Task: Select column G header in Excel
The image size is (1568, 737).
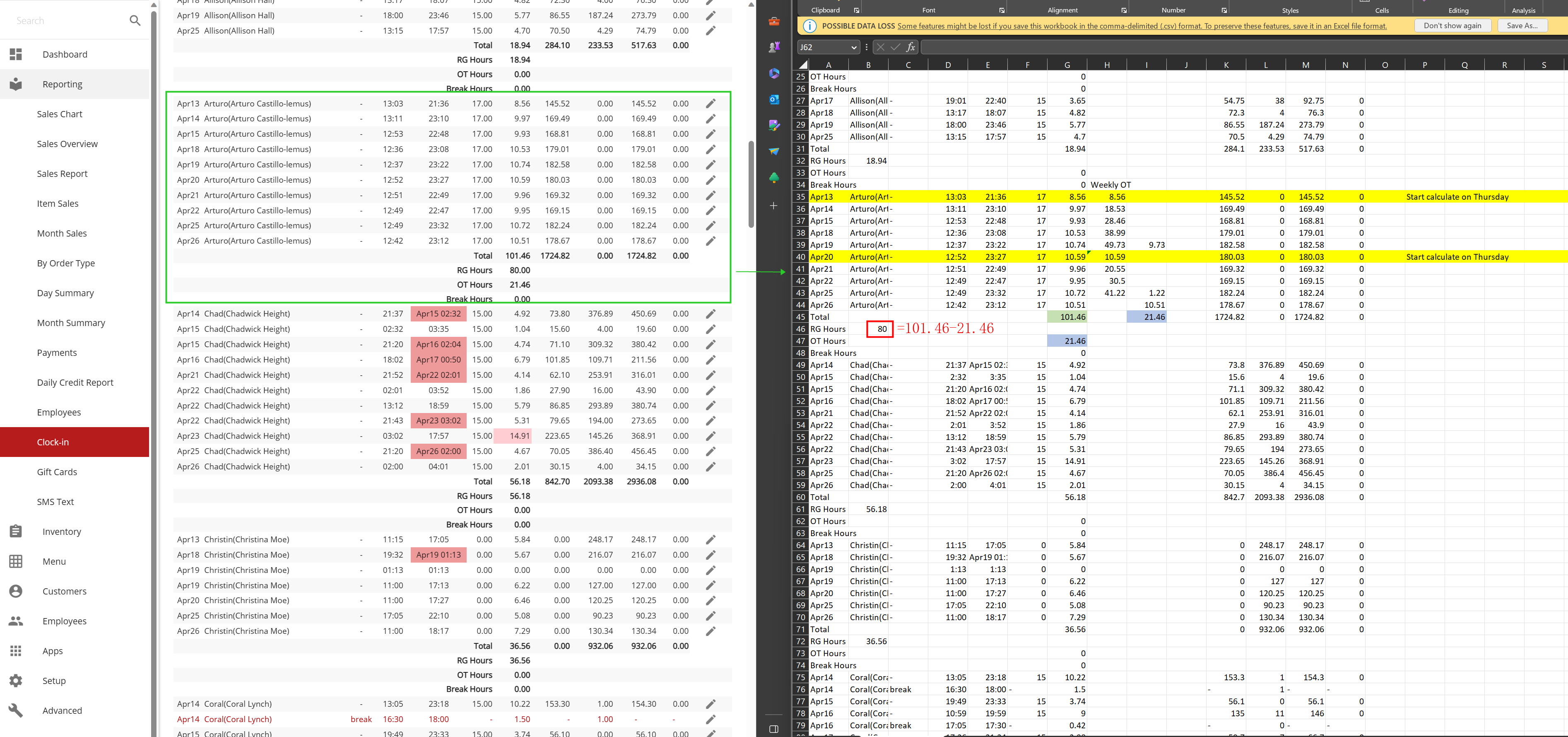Action: pyautogui.click(x=1067, y=65)
